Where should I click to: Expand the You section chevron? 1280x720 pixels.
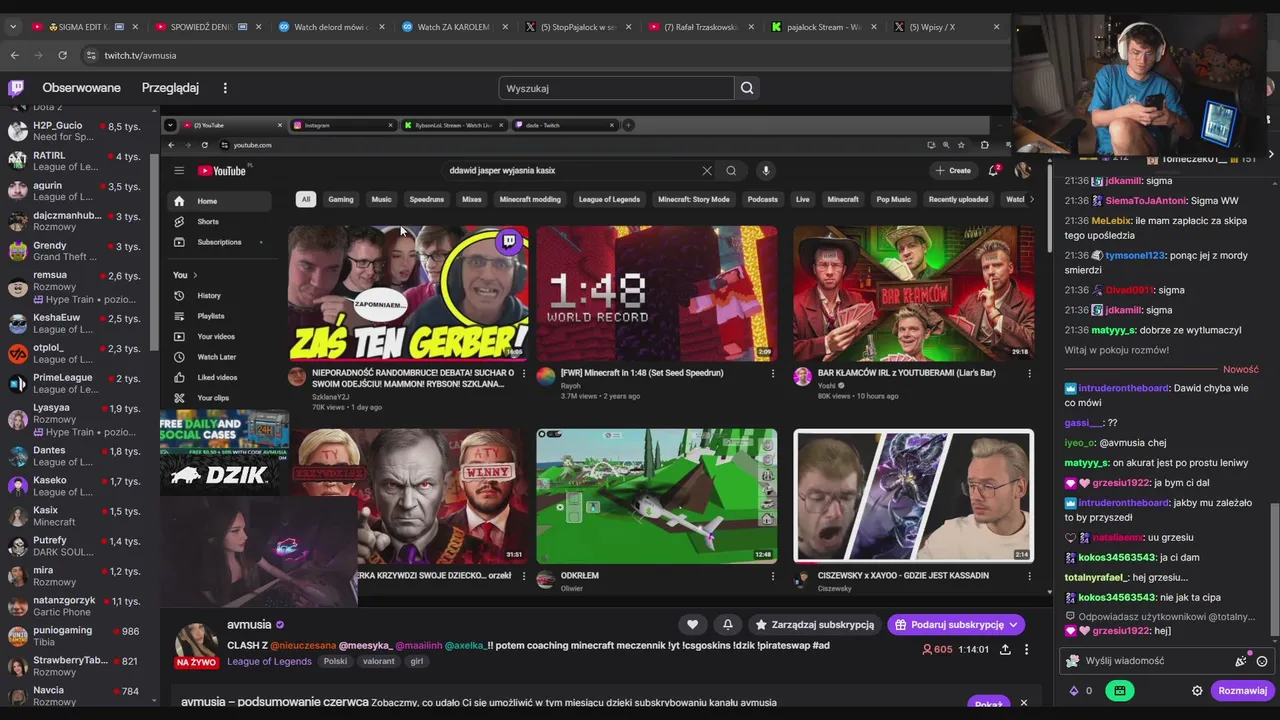195,275
